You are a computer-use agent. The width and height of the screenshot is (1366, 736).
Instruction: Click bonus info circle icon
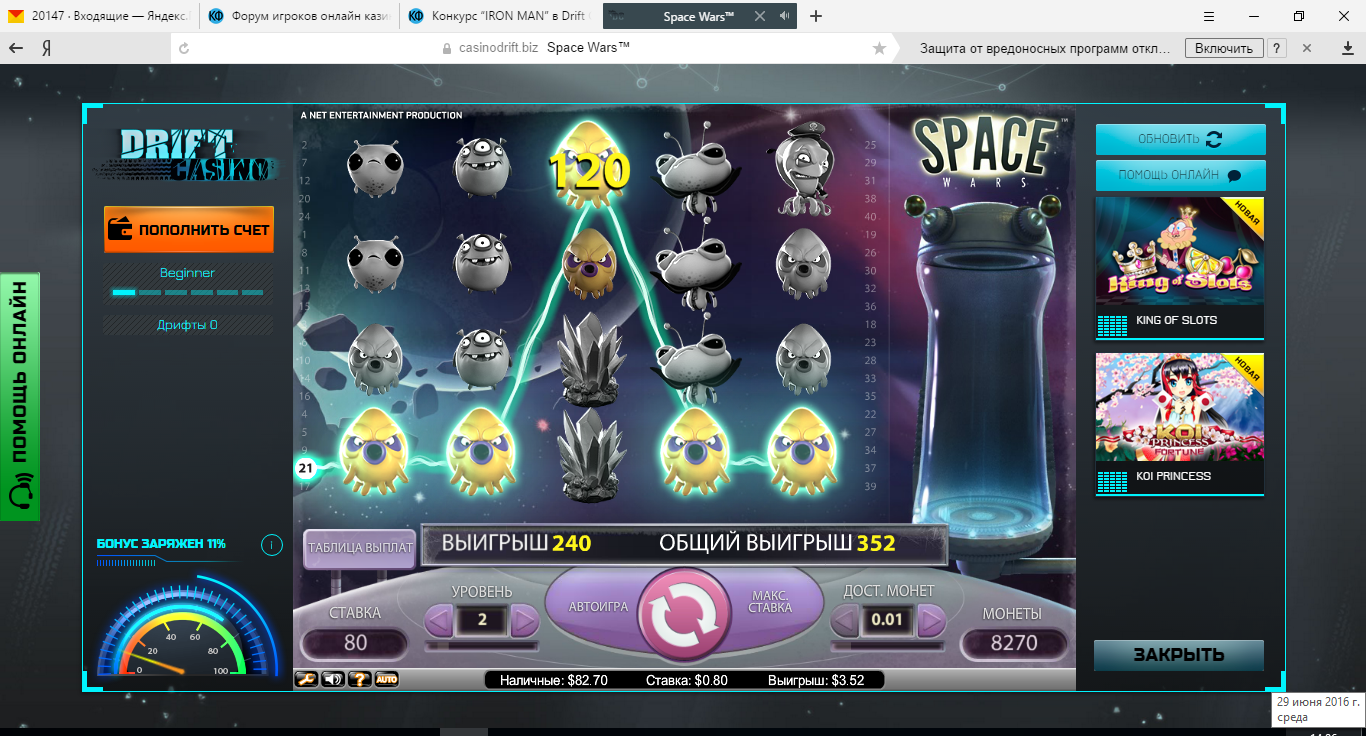click(271, 545)
